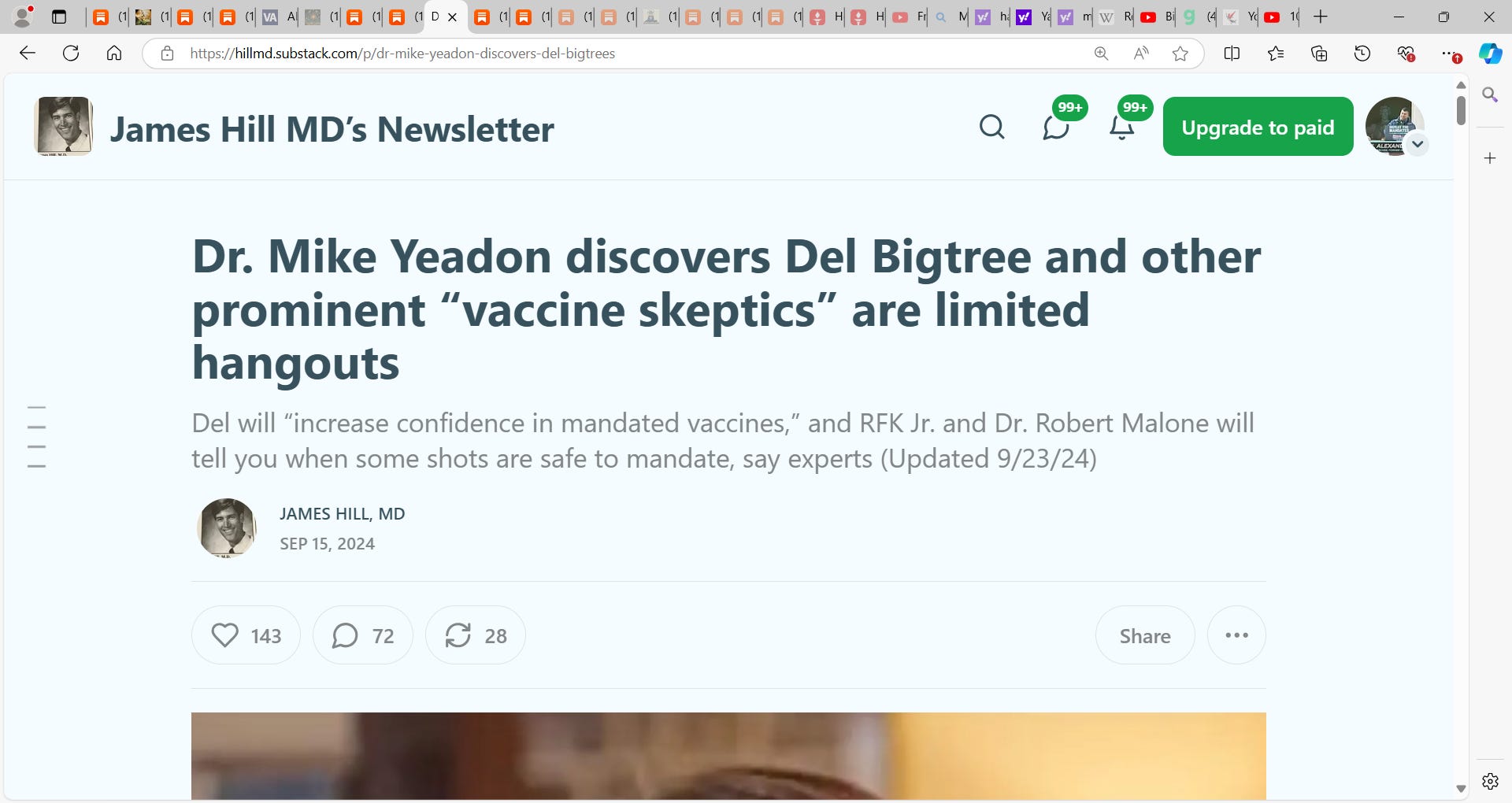
Task: Switch to the VA tab
Action: pos(279,17)
